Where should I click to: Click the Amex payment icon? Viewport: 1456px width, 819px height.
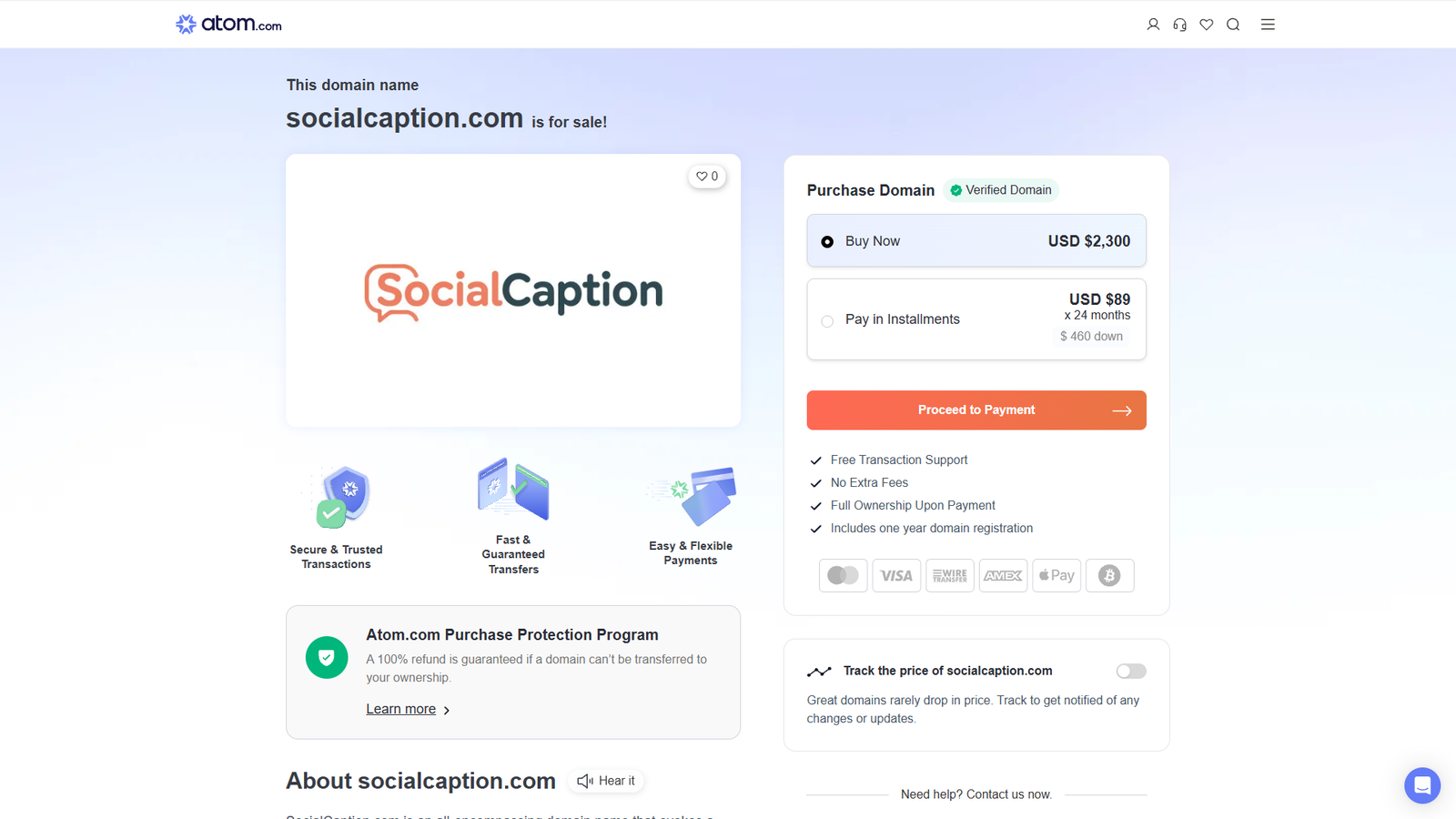[x=1003, y=575]
